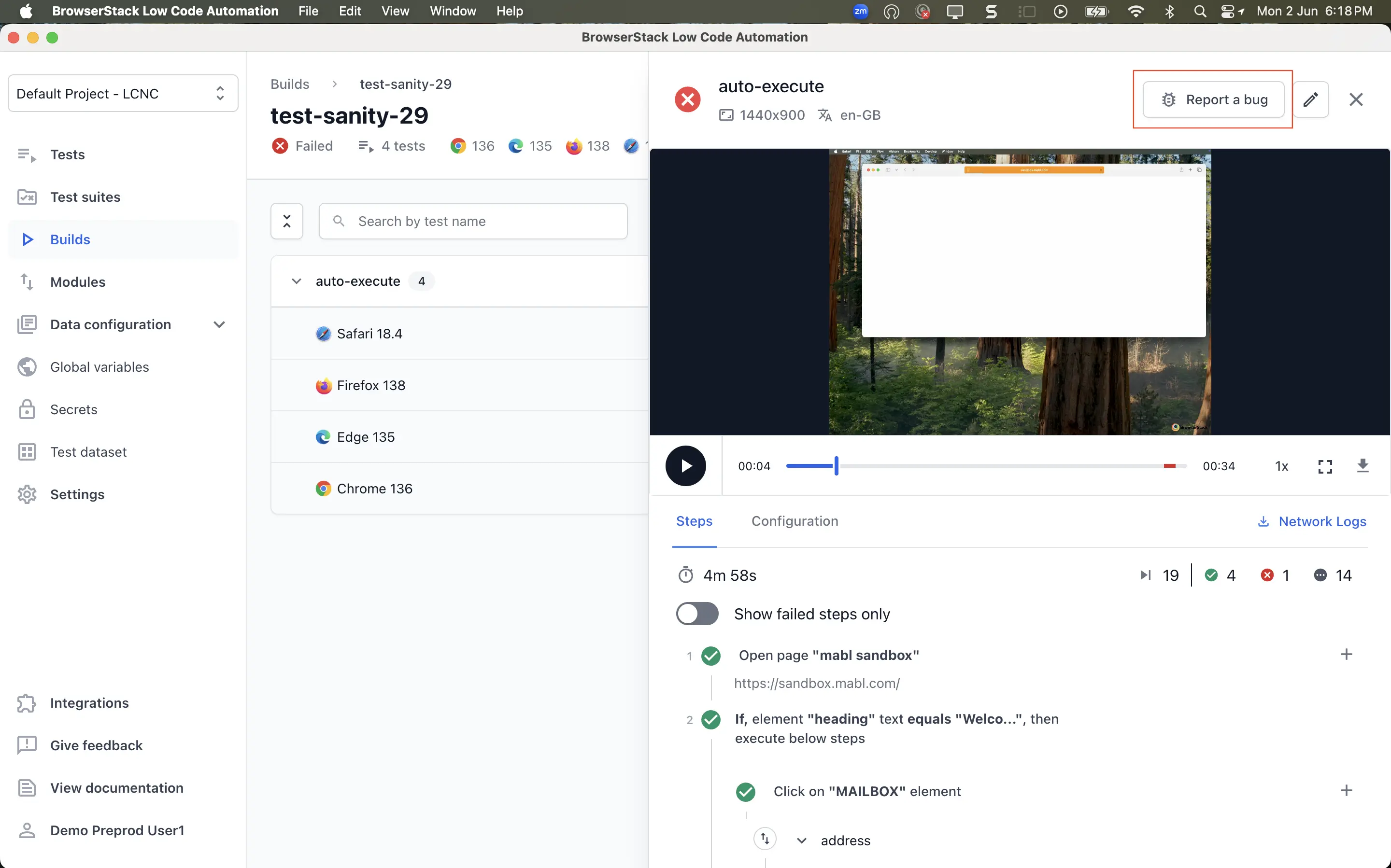Screen dimensions: 1391x868
Task: Select Edge 135 test run
Action: coord(459,437)
